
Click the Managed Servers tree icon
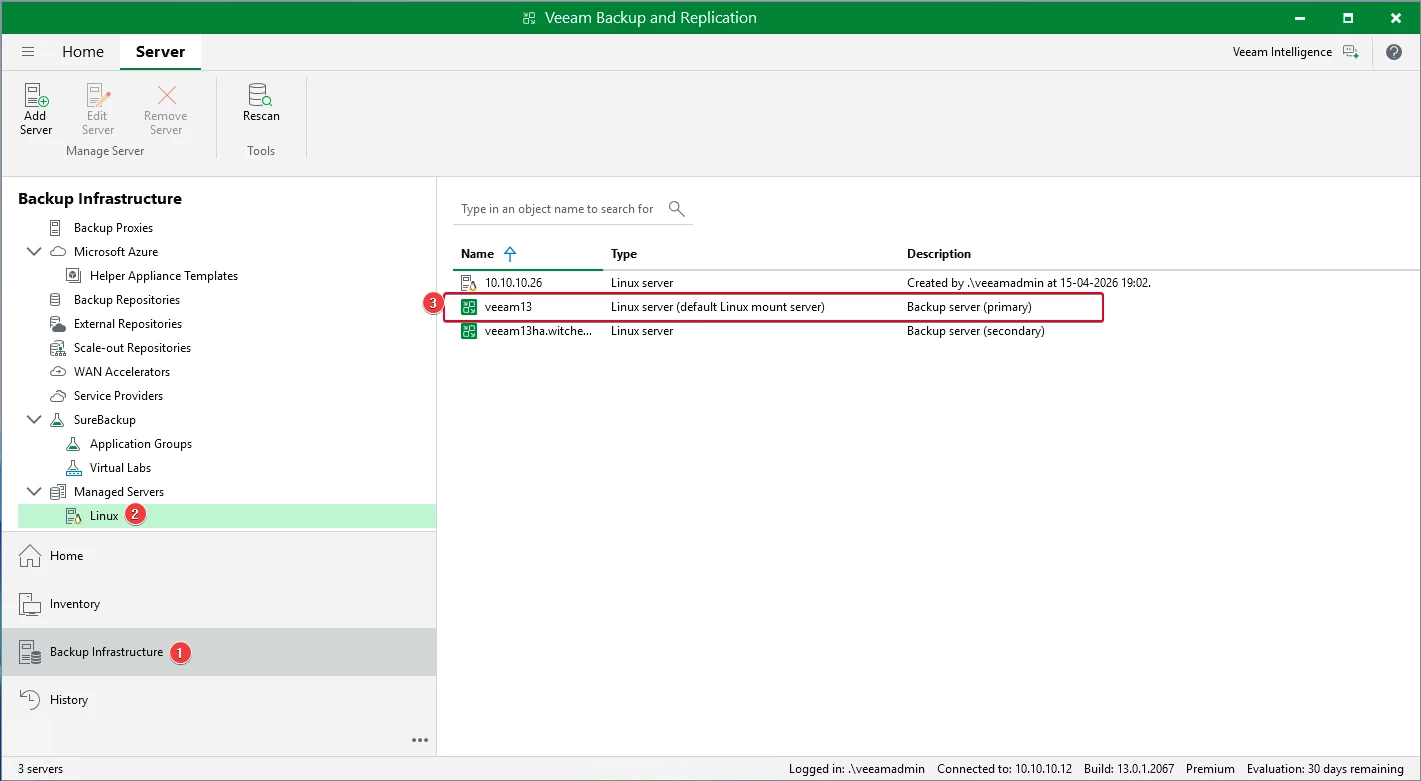[57, 492]
